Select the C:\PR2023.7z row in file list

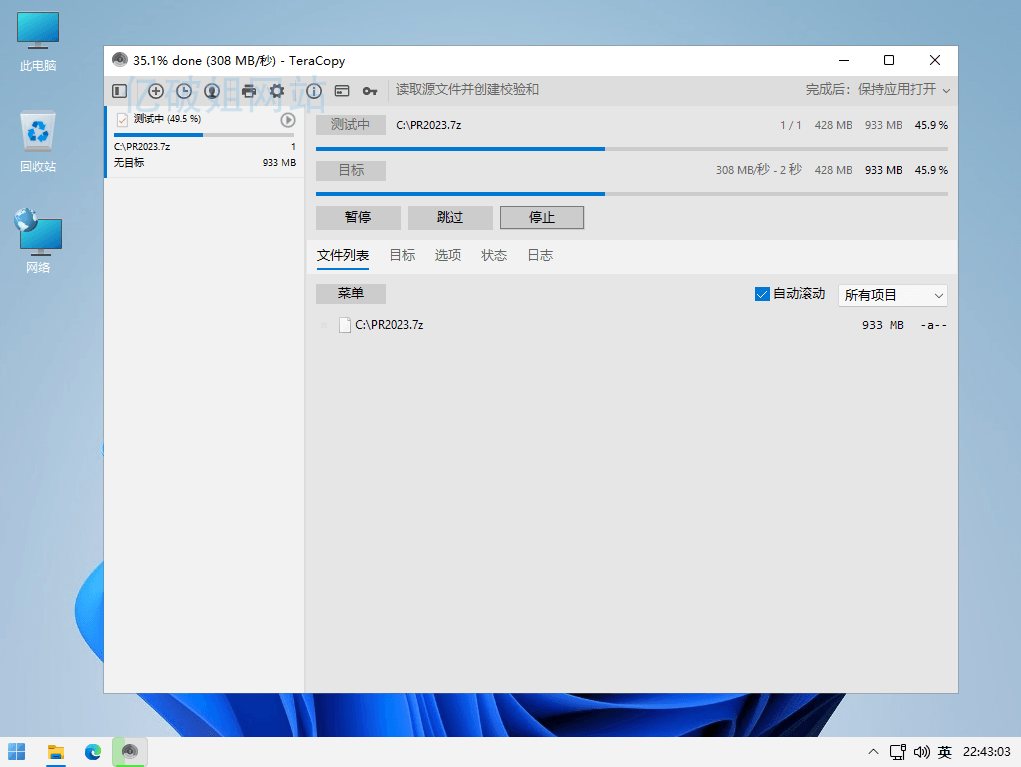[x=632, y=325]
